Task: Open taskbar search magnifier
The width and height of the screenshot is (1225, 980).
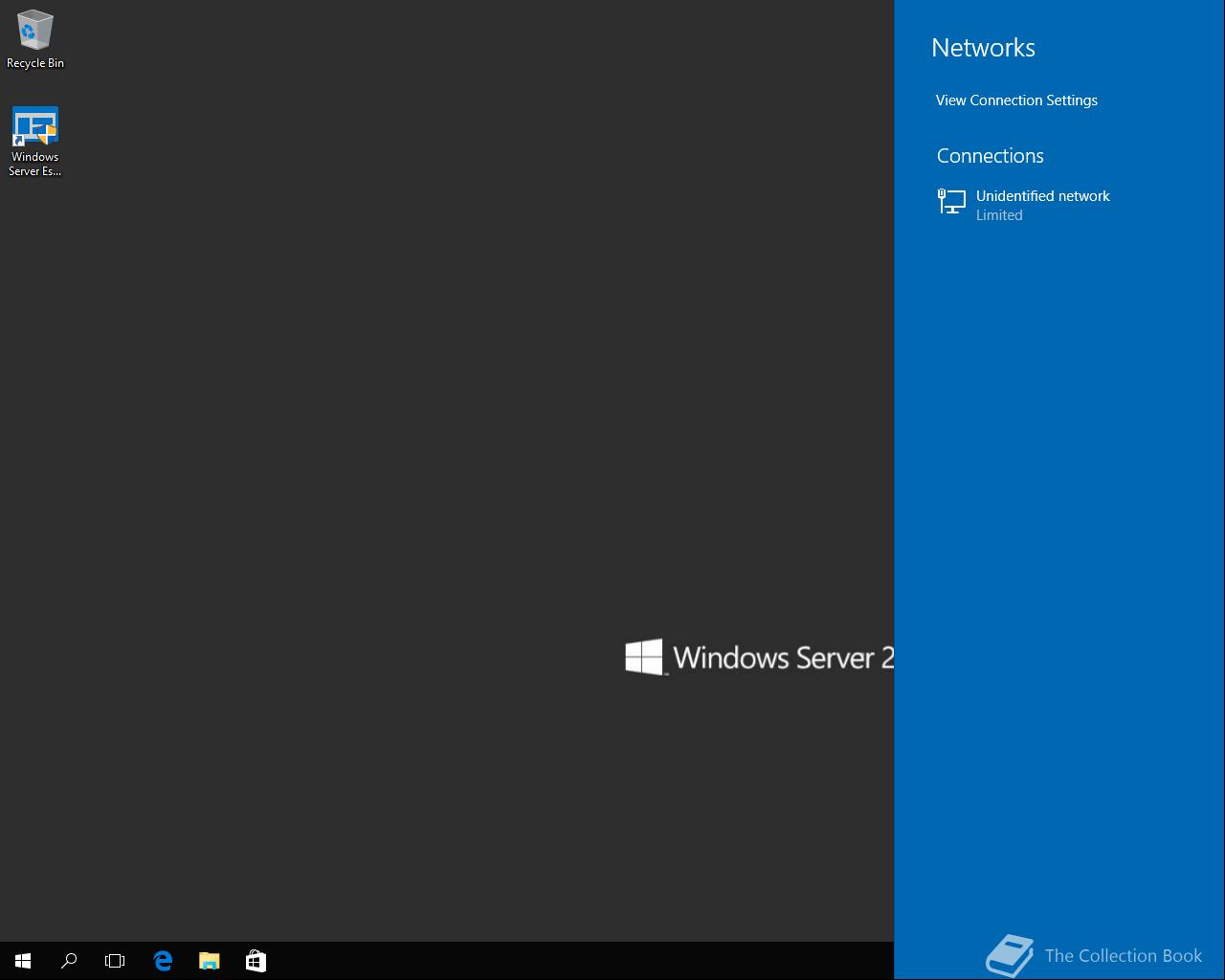Action: click(69, 961)
